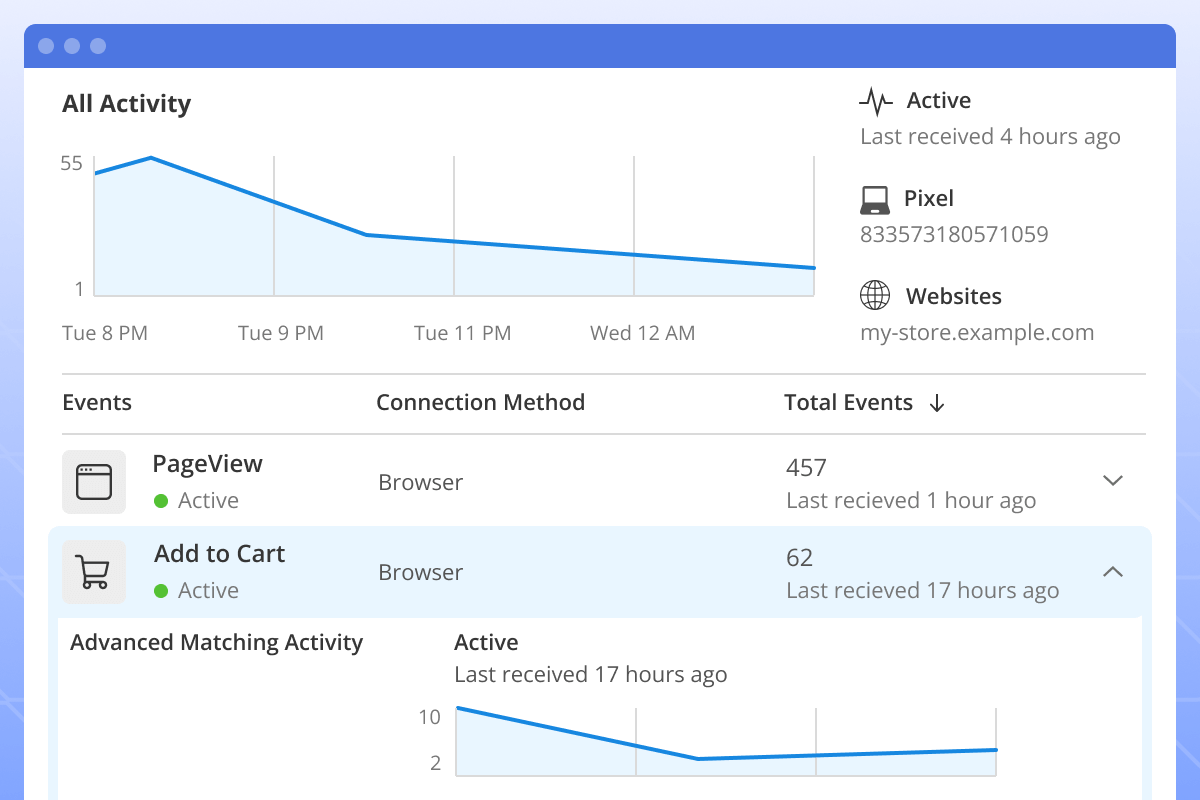Toggle sort order on Total Events column
The width and height of the screenshot is (1200, 800).
(937, 402)
